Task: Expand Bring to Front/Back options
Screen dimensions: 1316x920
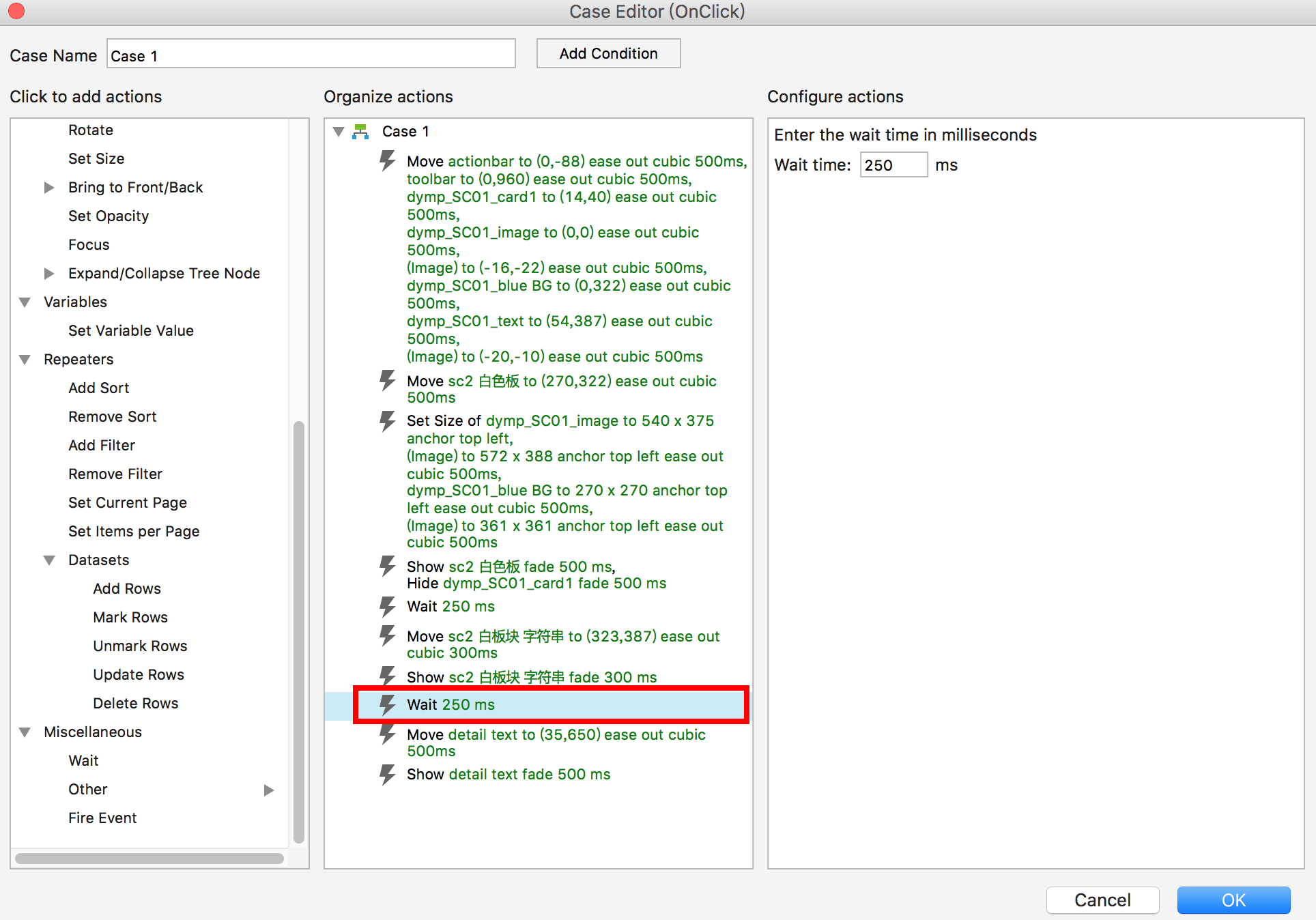Action: (x=49, y=187)
